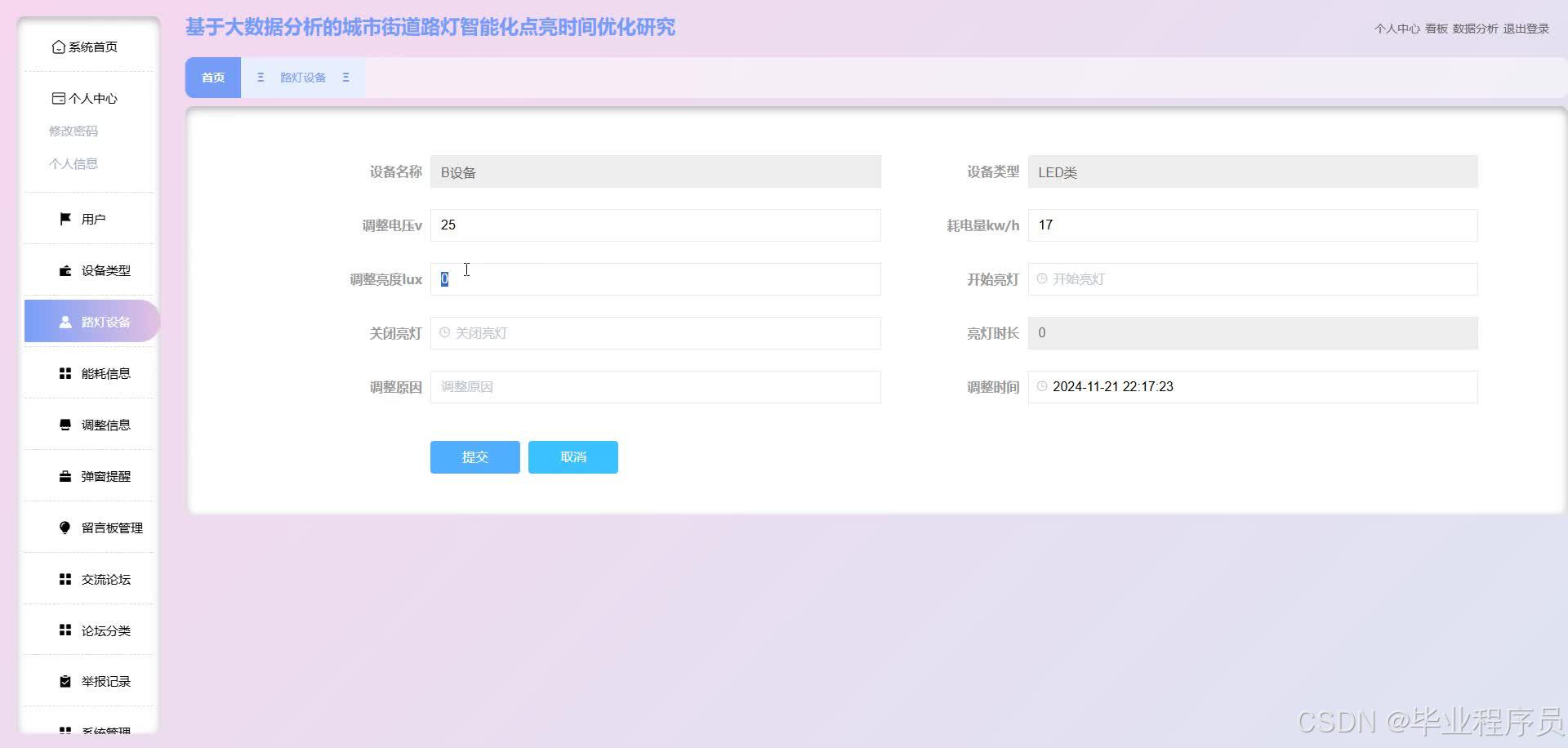1568x748 pixels.
Task: Click the clock icon in 调整时间 field
Action: [1042, 387]
